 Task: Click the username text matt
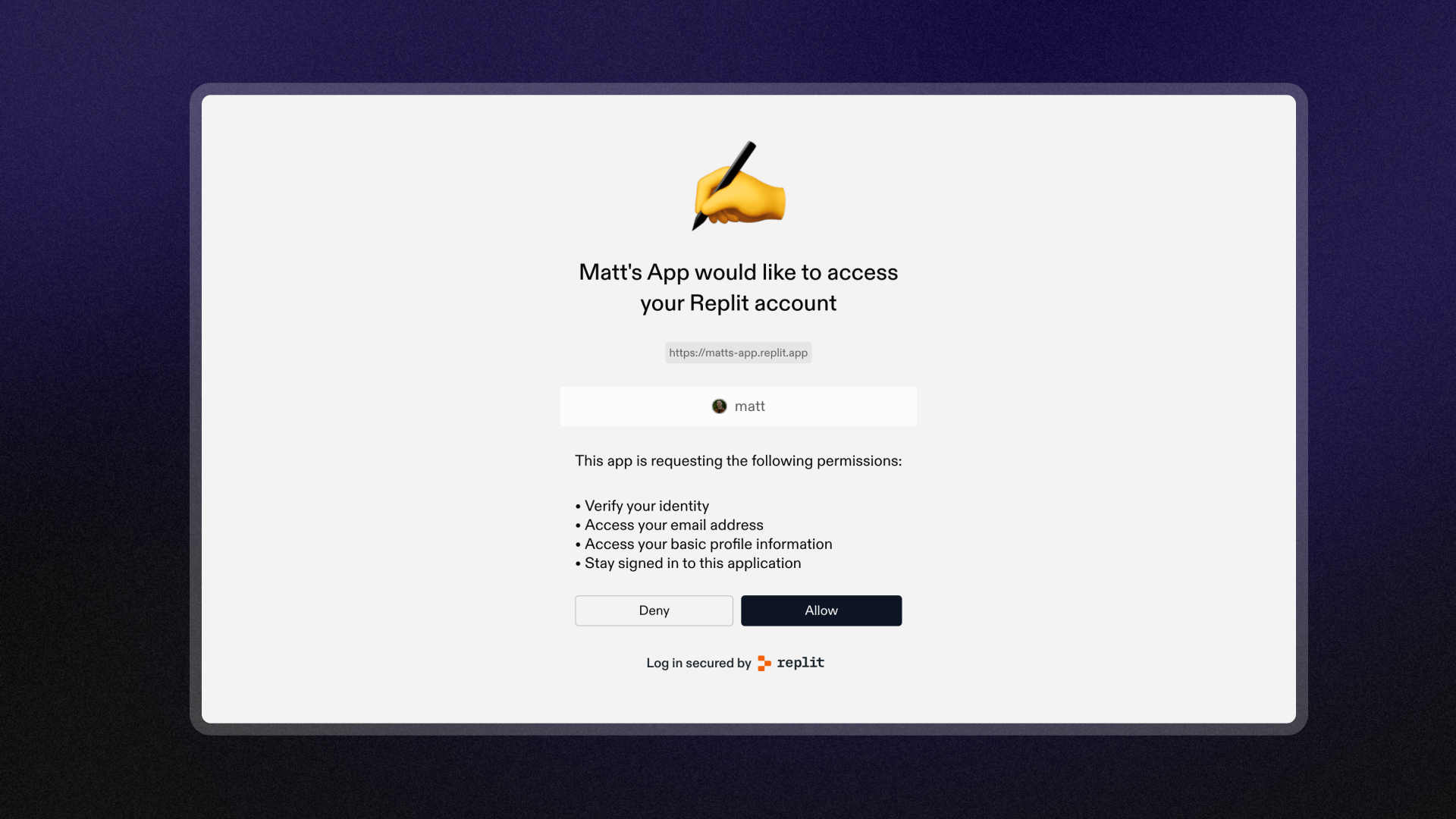click(749, 406)
